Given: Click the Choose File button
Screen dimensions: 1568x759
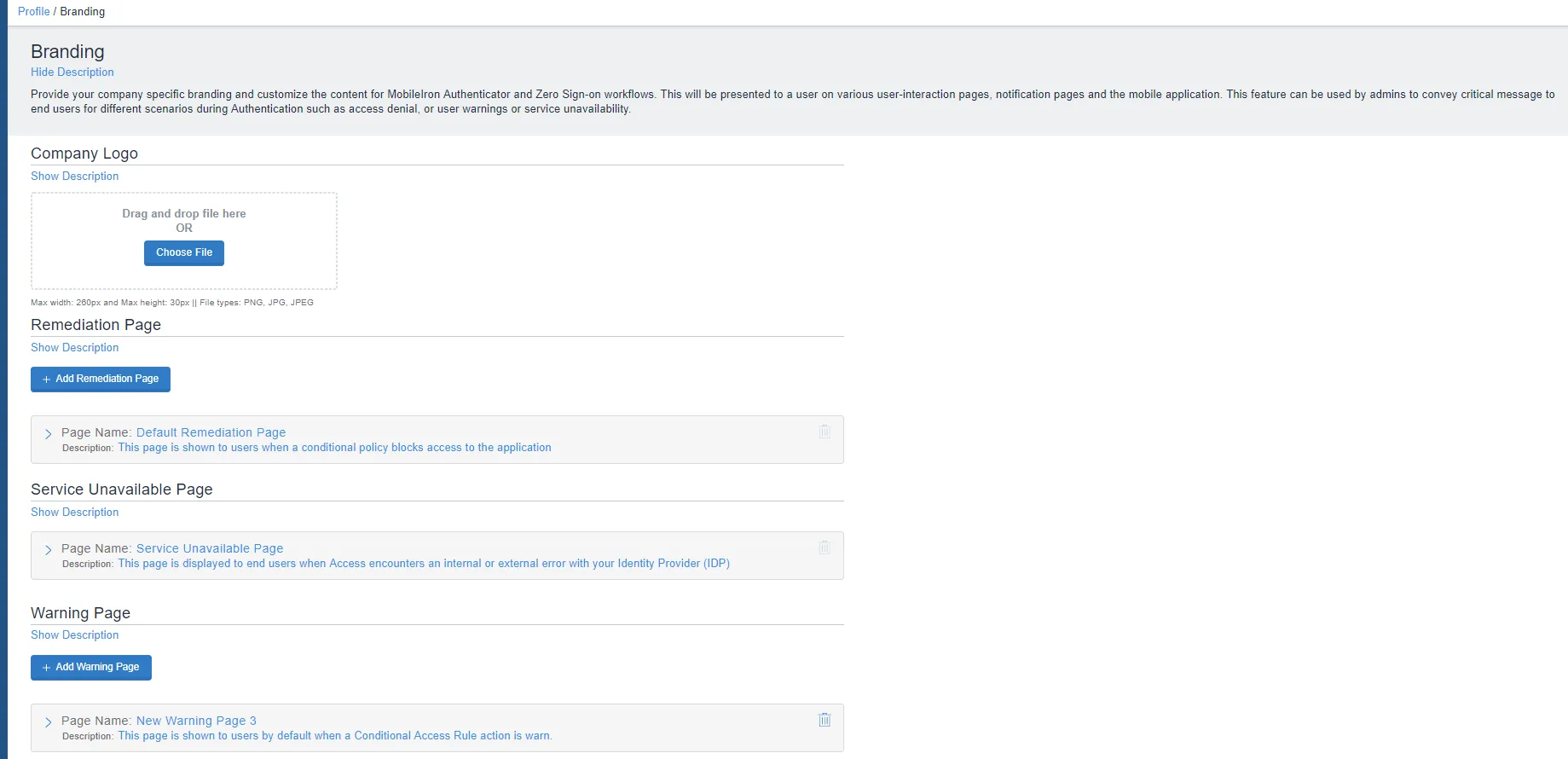Looking at the screenshot, I should point(184,253).
